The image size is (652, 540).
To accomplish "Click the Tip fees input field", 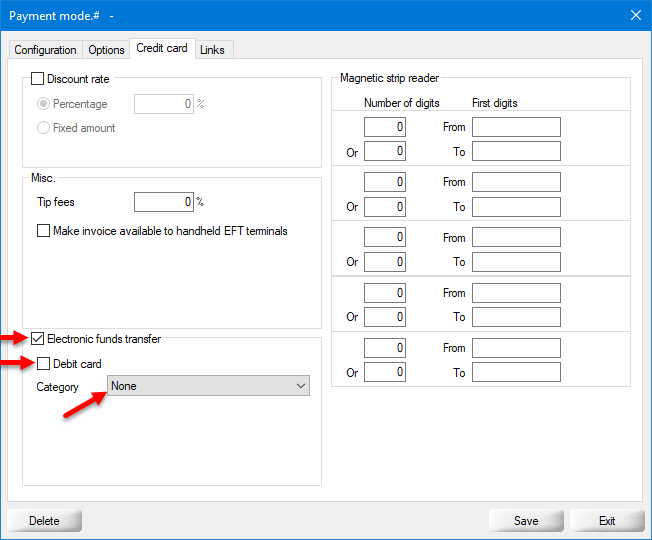I will [163, 202].
